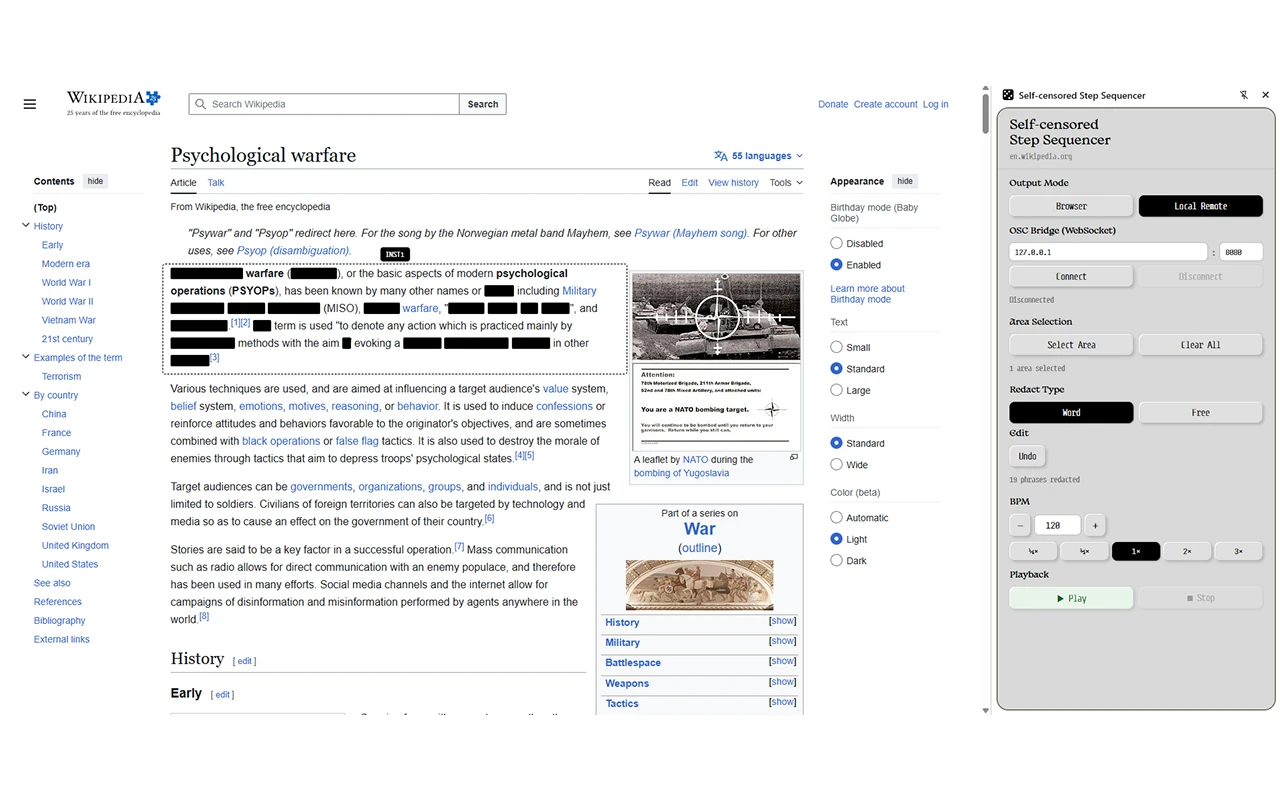This screenshot has height=800, width=1280.
Task: Click the Search Wikipedia input field
Action: [324, 104]
